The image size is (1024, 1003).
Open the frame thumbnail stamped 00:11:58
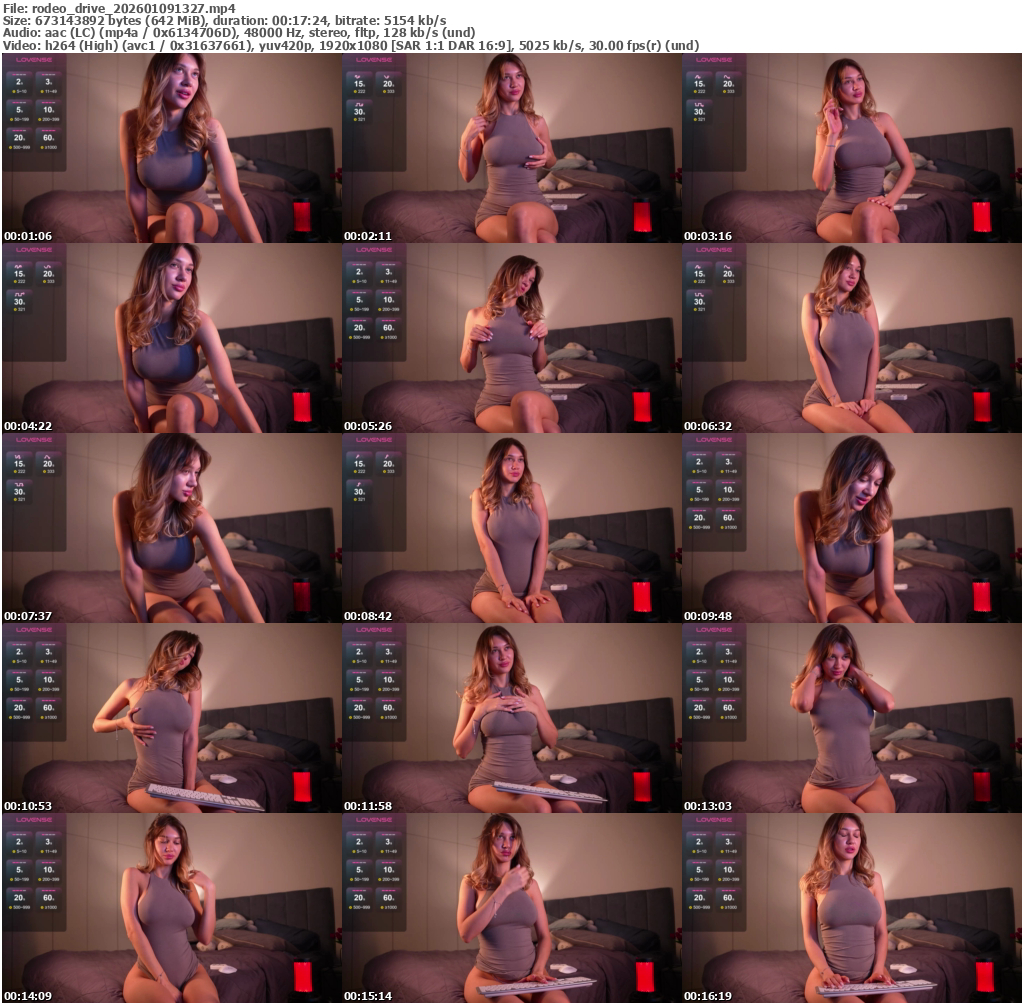[x=511, y=718]
